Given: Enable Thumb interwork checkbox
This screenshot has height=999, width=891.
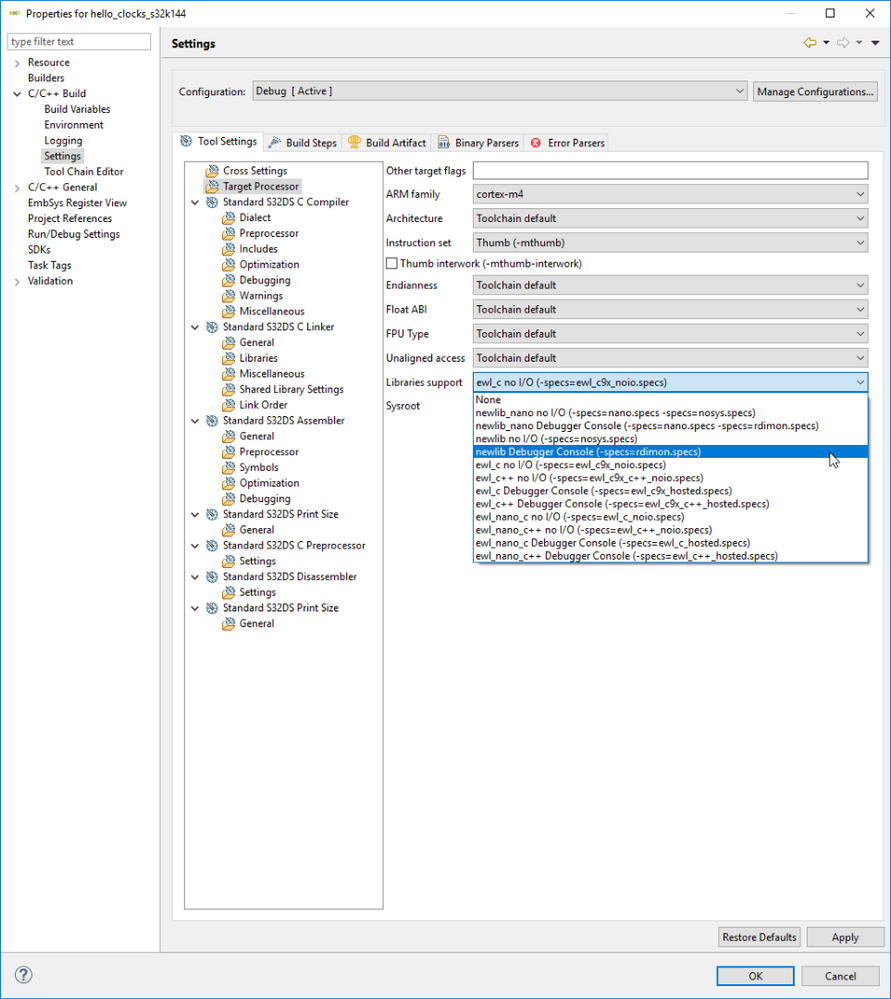Looking at the screenshot, I should tap(392, 263).
